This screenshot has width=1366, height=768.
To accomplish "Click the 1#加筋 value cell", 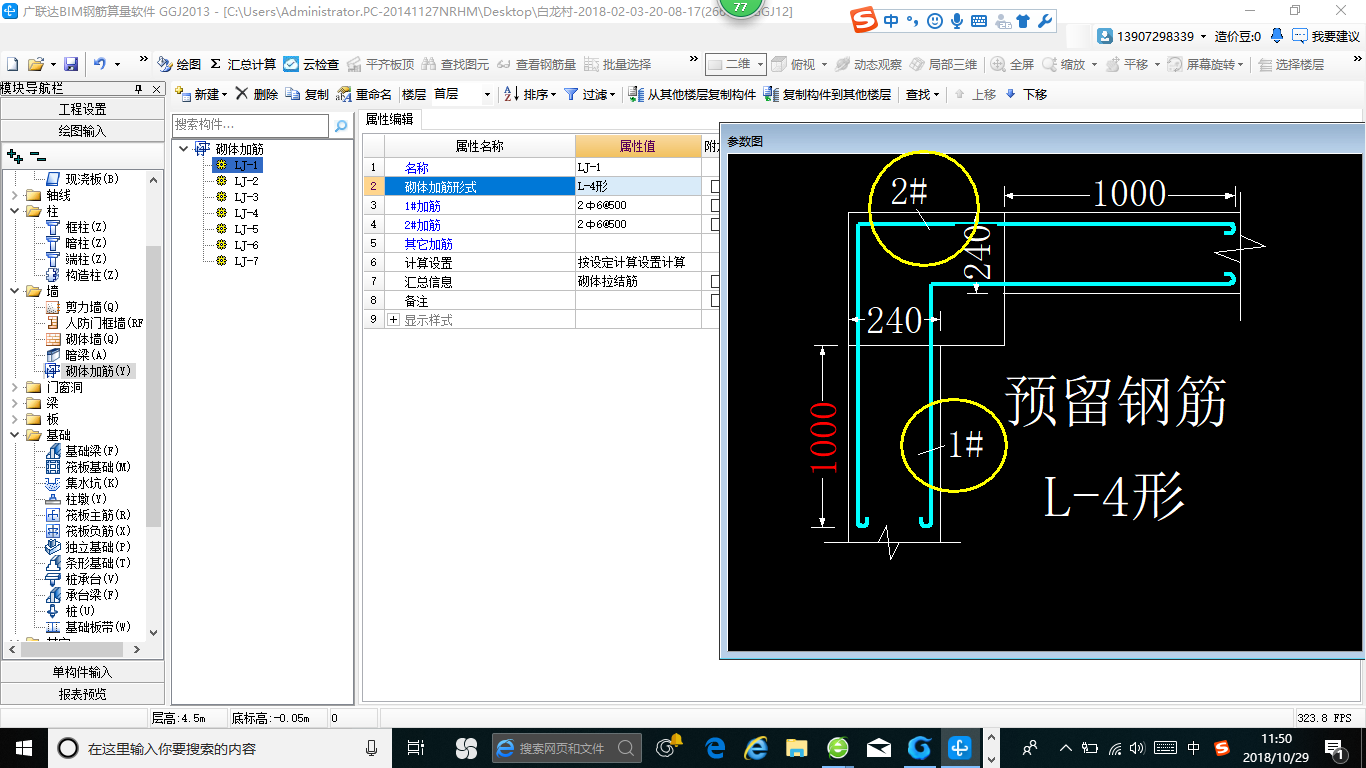I will pyautogui.click(x=638, y=205).
